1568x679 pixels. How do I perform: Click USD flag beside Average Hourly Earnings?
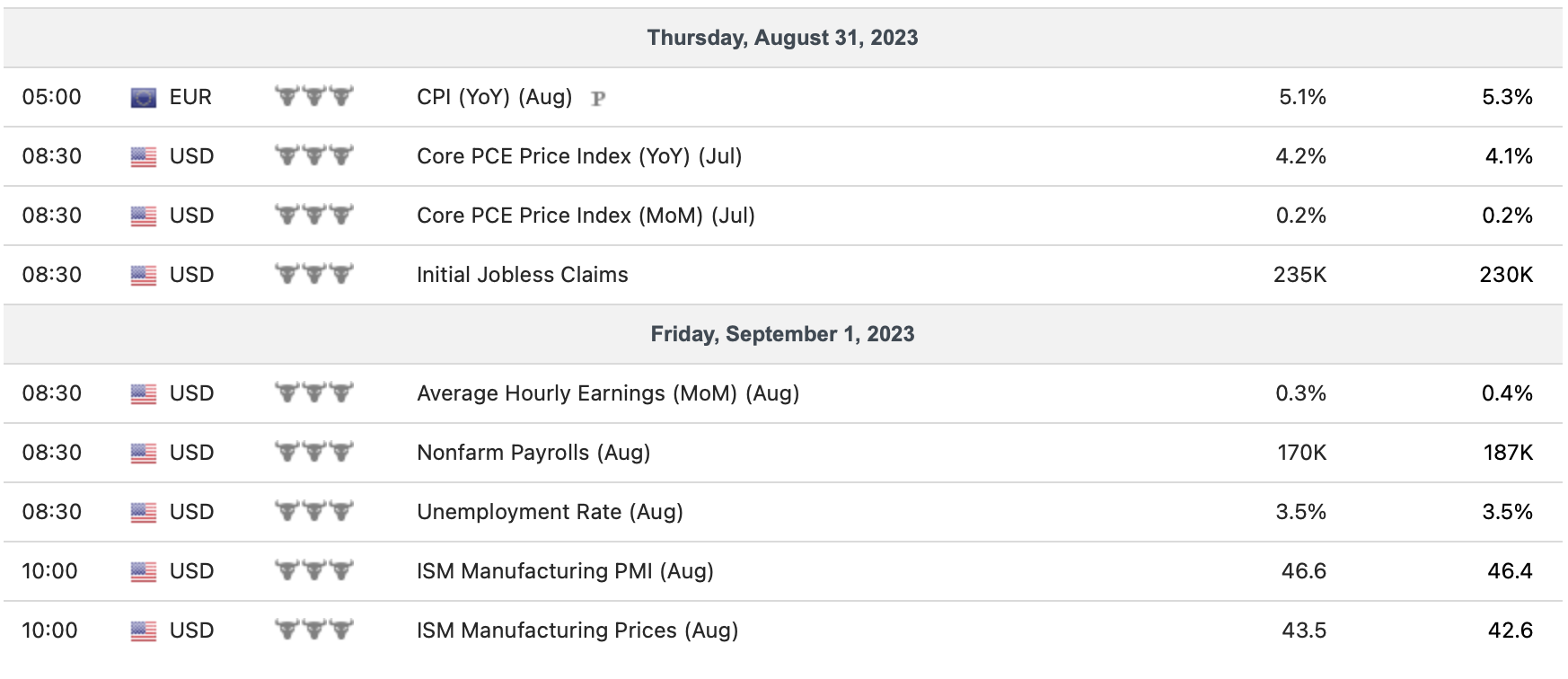pos(144,393)
